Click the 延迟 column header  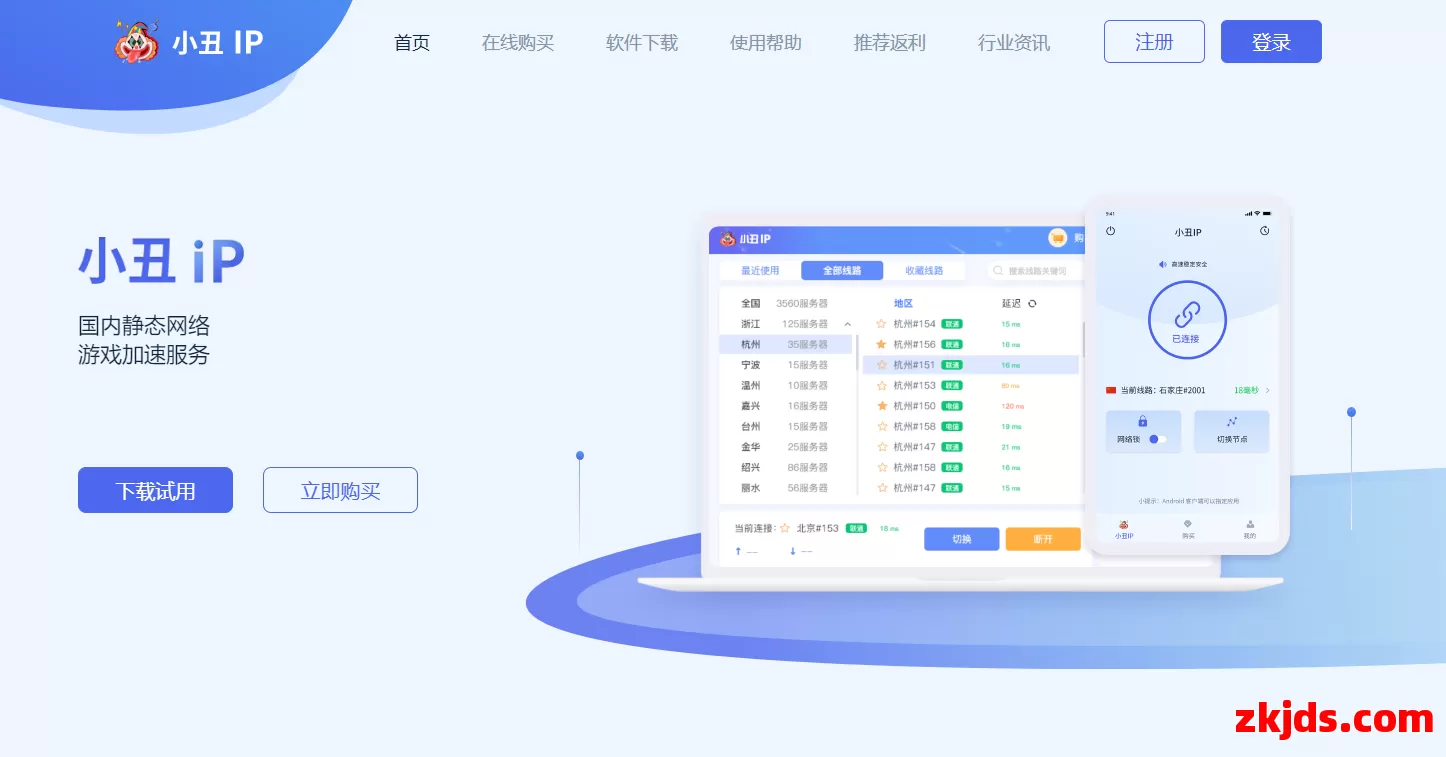1012,303
